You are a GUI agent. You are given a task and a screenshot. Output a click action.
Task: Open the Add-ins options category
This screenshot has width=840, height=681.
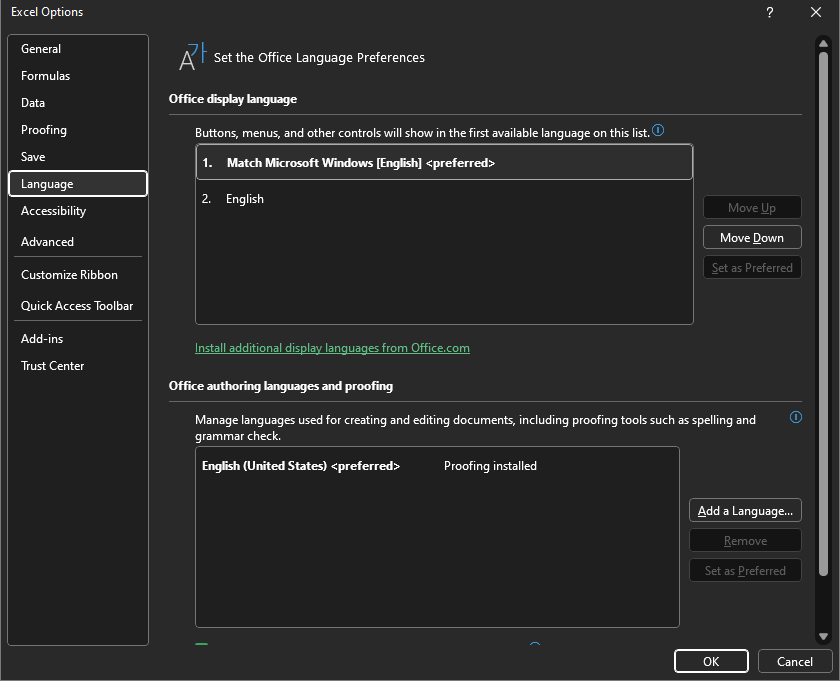(78, 339)
